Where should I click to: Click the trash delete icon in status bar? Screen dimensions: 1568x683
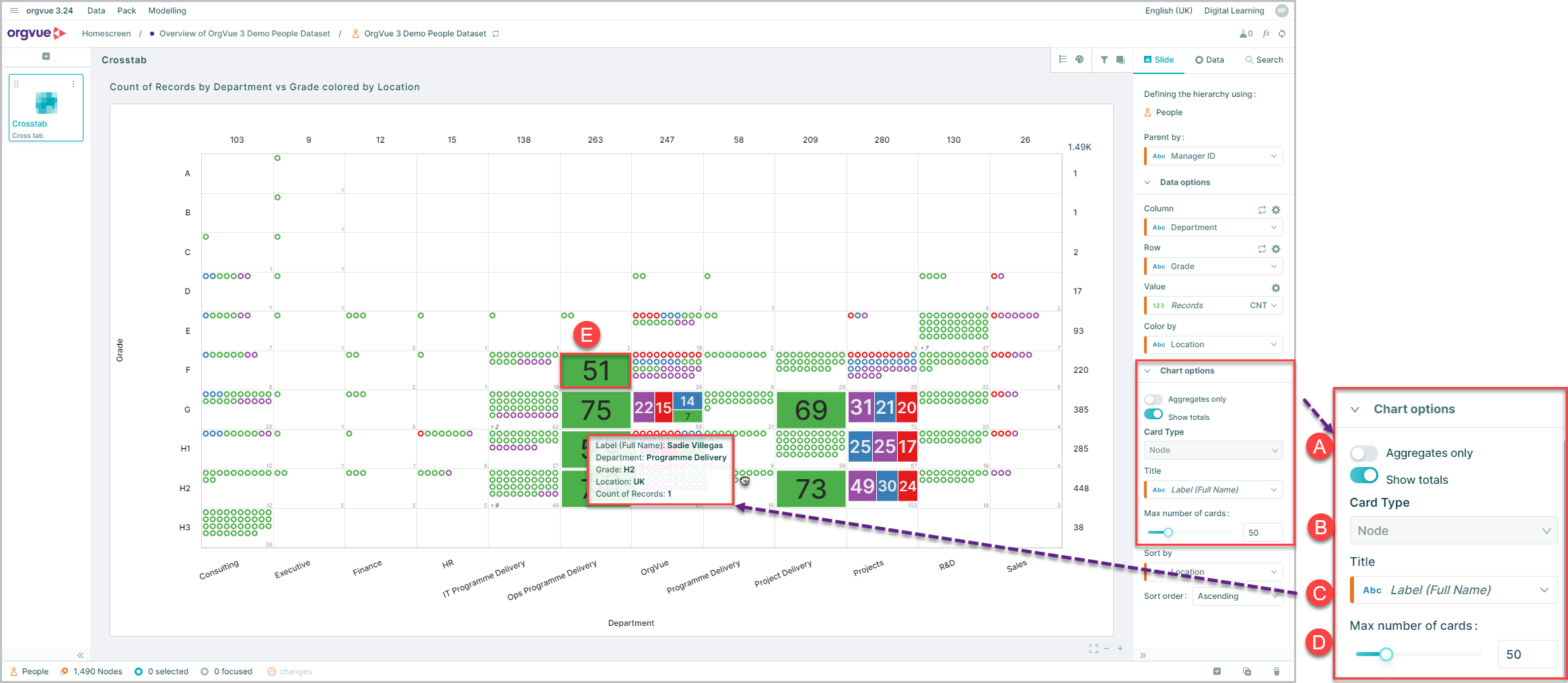(1277, 672)
